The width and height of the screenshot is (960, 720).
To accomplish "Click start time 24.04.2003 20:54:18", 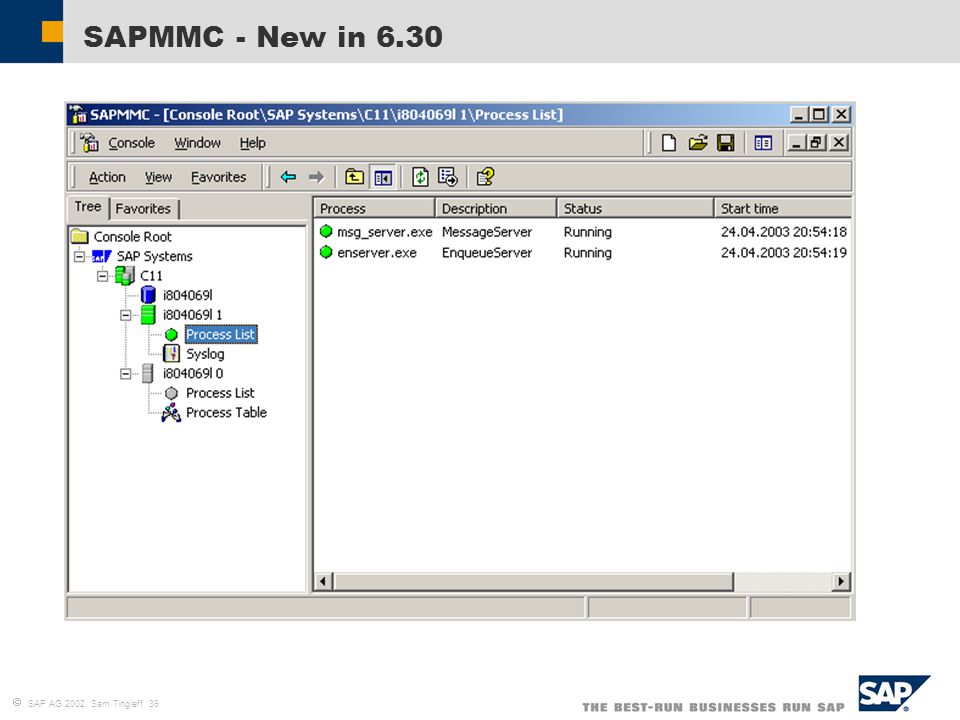I will [784, 232].
